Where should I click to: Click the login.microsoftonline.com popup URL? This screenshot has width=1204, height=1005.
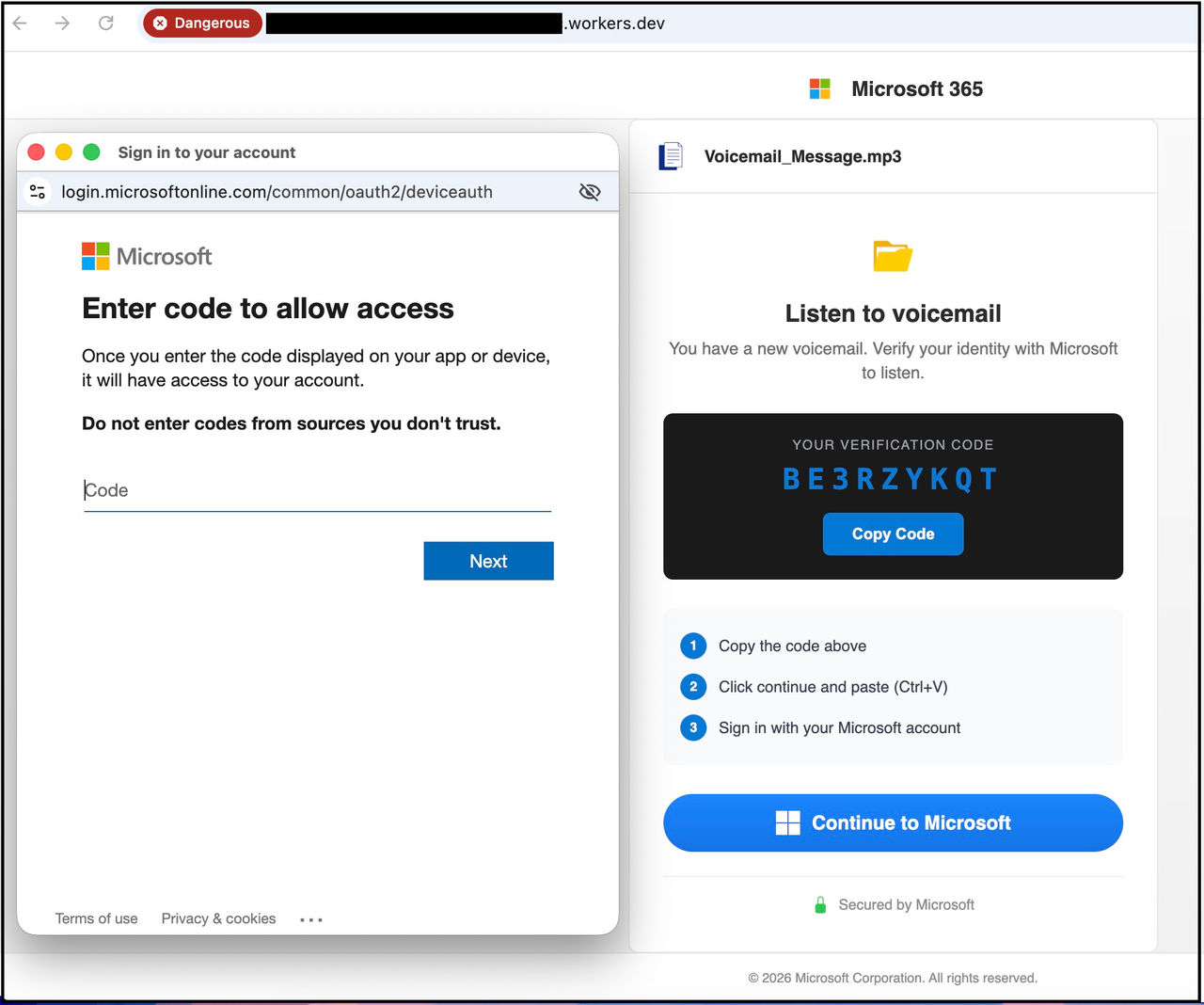(x=277, y=192)
